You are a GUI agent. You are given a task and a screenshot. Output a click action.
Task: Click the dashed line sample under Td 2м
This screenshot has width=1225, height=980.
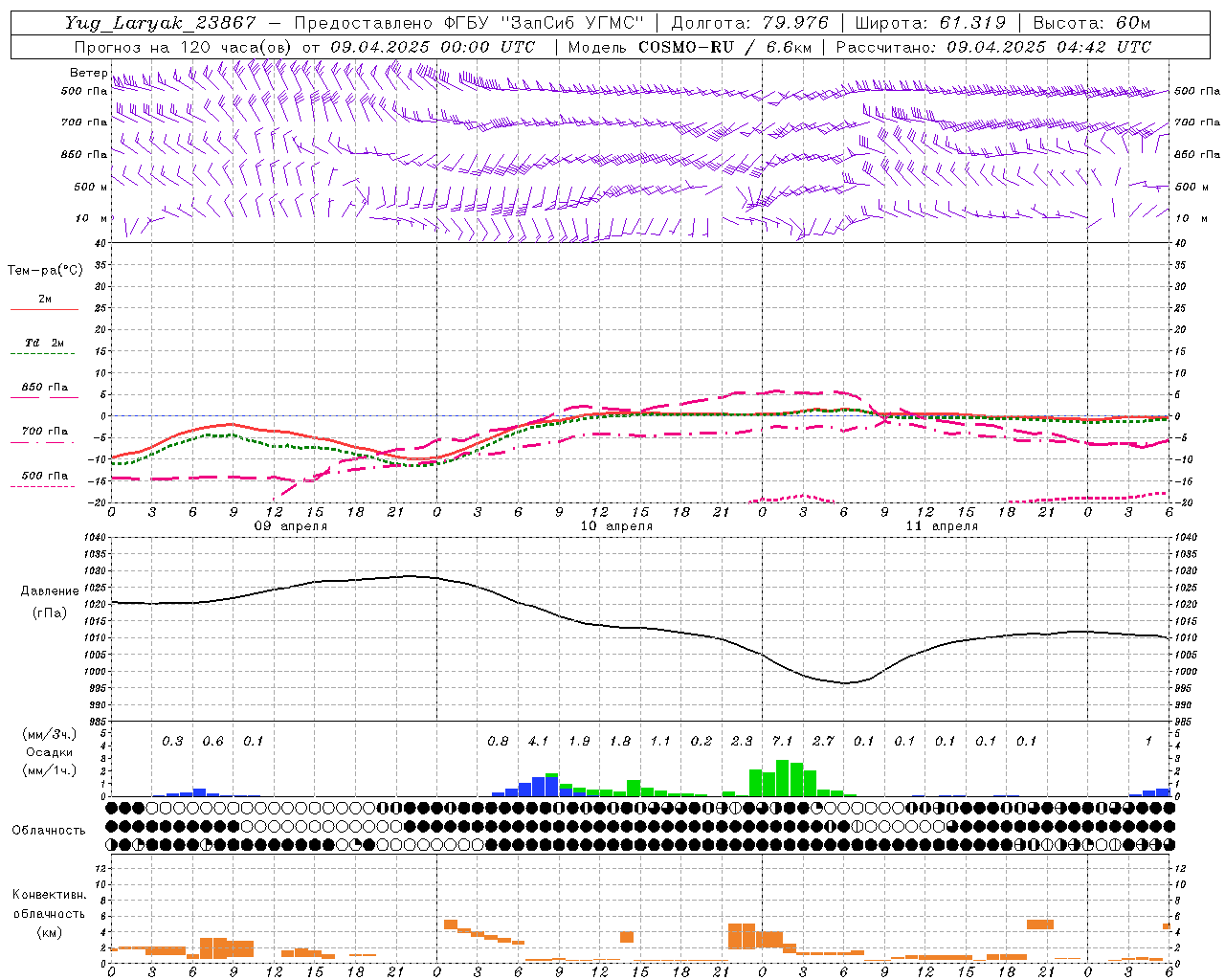(x=42, y=354)
